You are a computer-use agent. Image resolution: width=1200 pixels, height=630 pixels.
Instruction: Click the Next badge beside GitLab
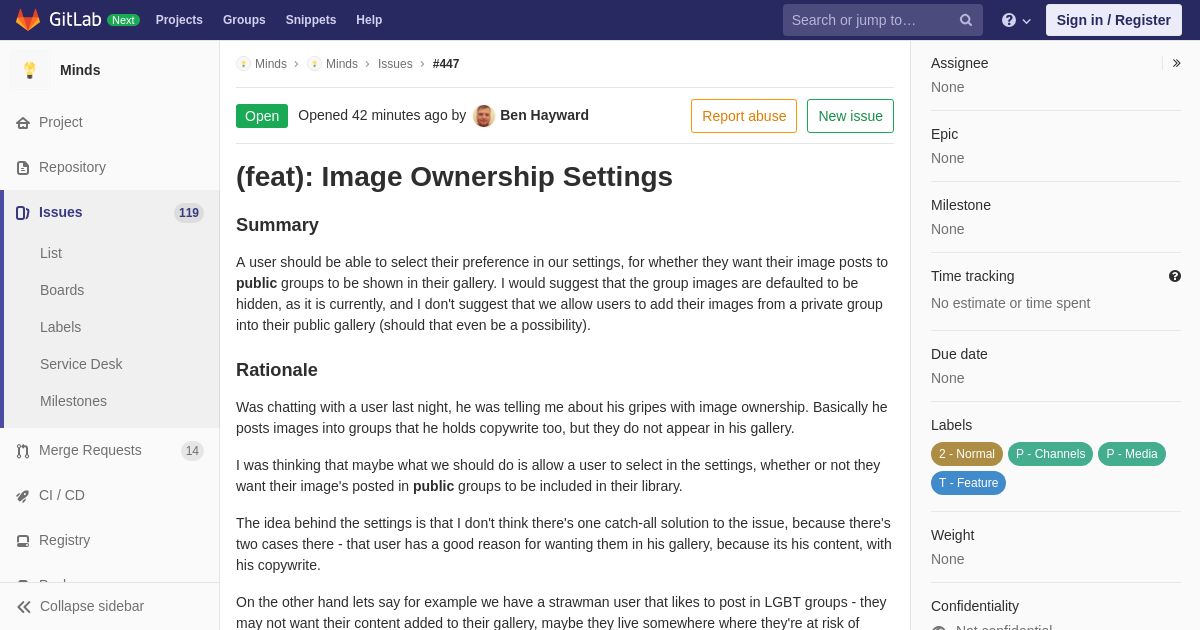[x=123, y=20]
